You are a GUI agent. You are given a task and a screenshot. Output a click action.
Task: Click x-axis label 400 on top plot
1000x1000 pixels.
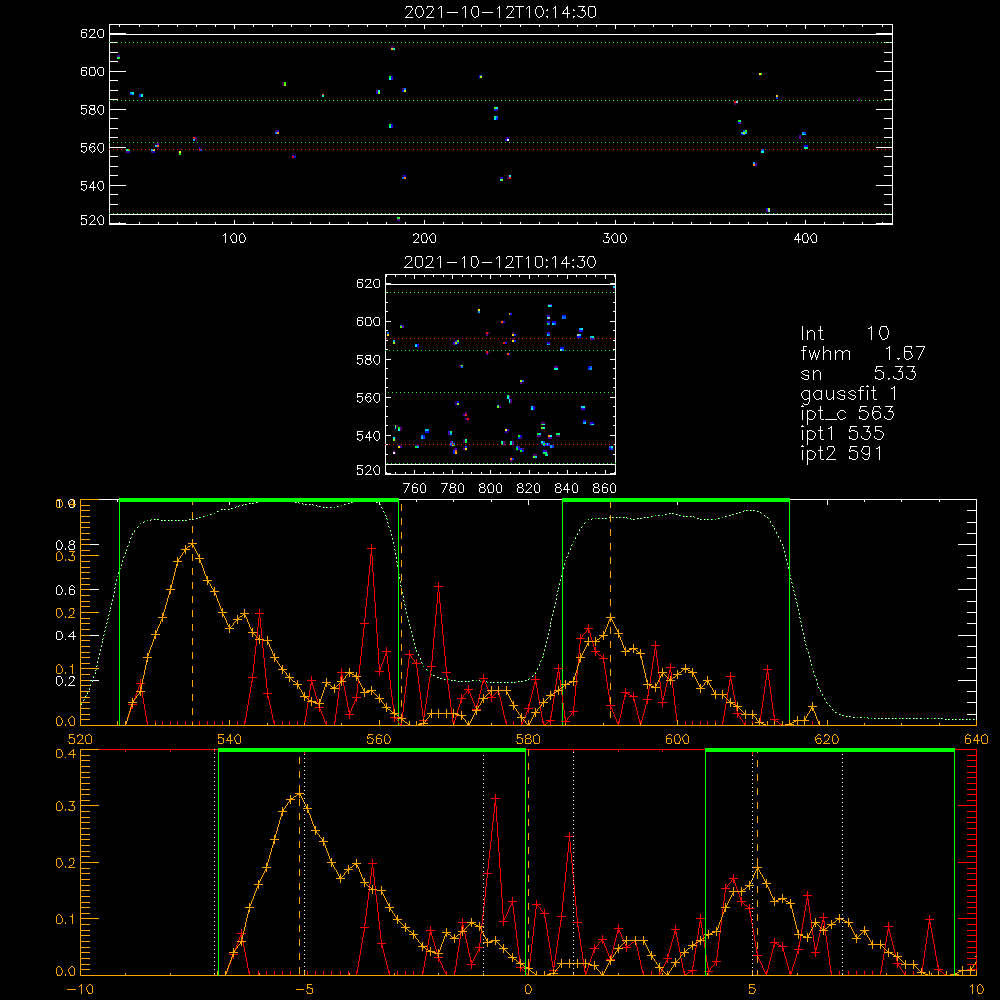(x=805, y=239)
